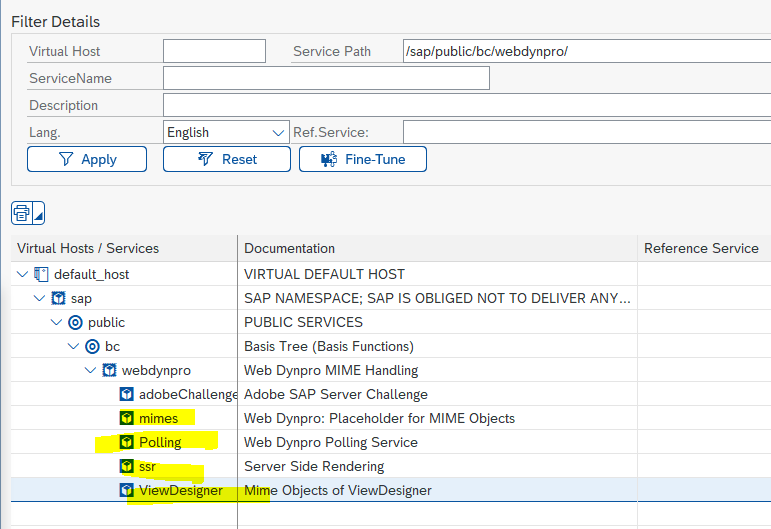Click into the Description input field

point(467,105)
